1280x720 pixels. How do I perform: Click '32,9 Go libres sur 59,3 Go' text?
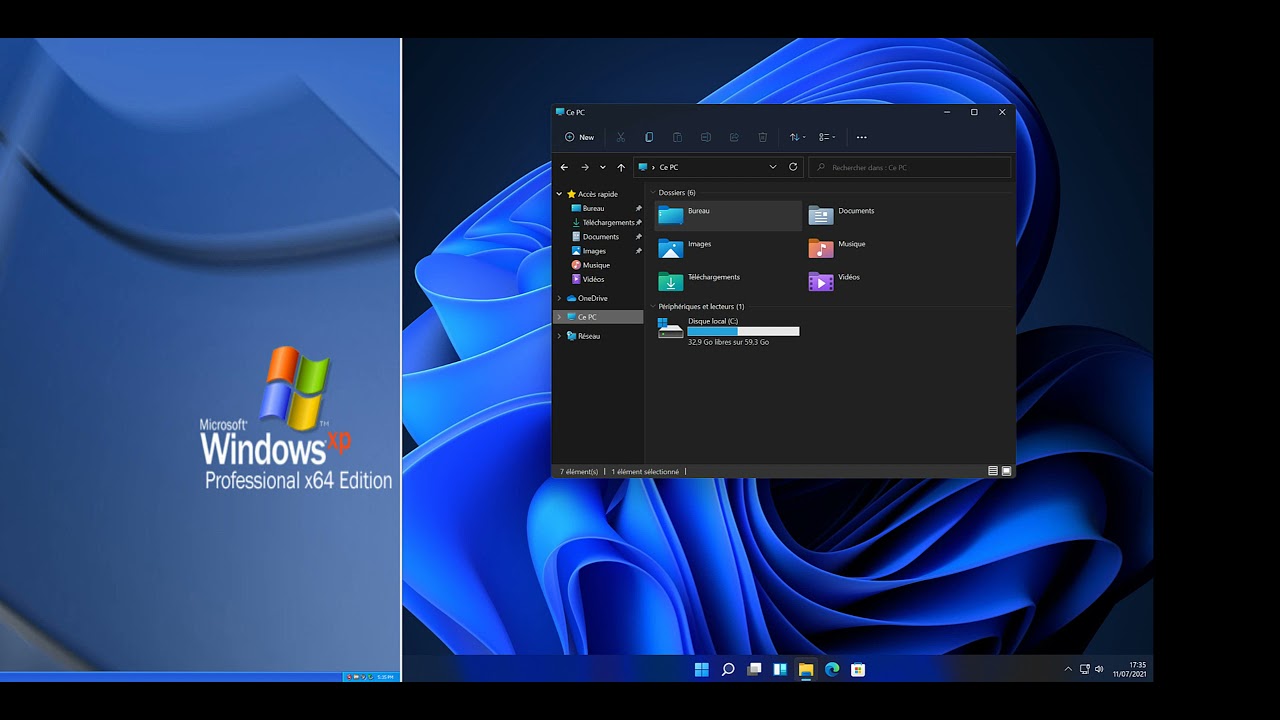(x=729, y=342)
